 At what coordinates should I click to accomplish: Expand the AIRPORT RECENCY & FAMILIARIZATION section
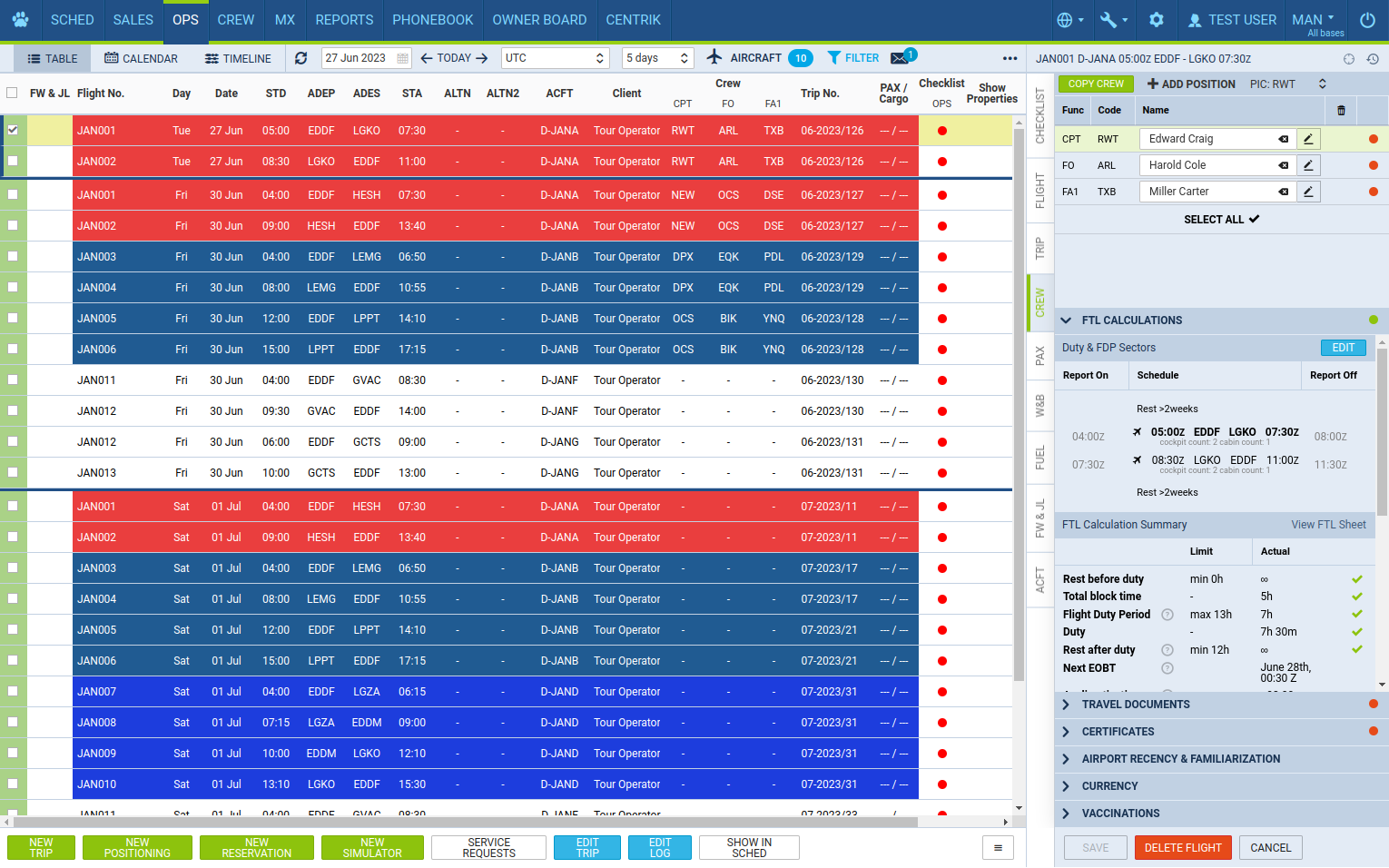coord(1221,759)
